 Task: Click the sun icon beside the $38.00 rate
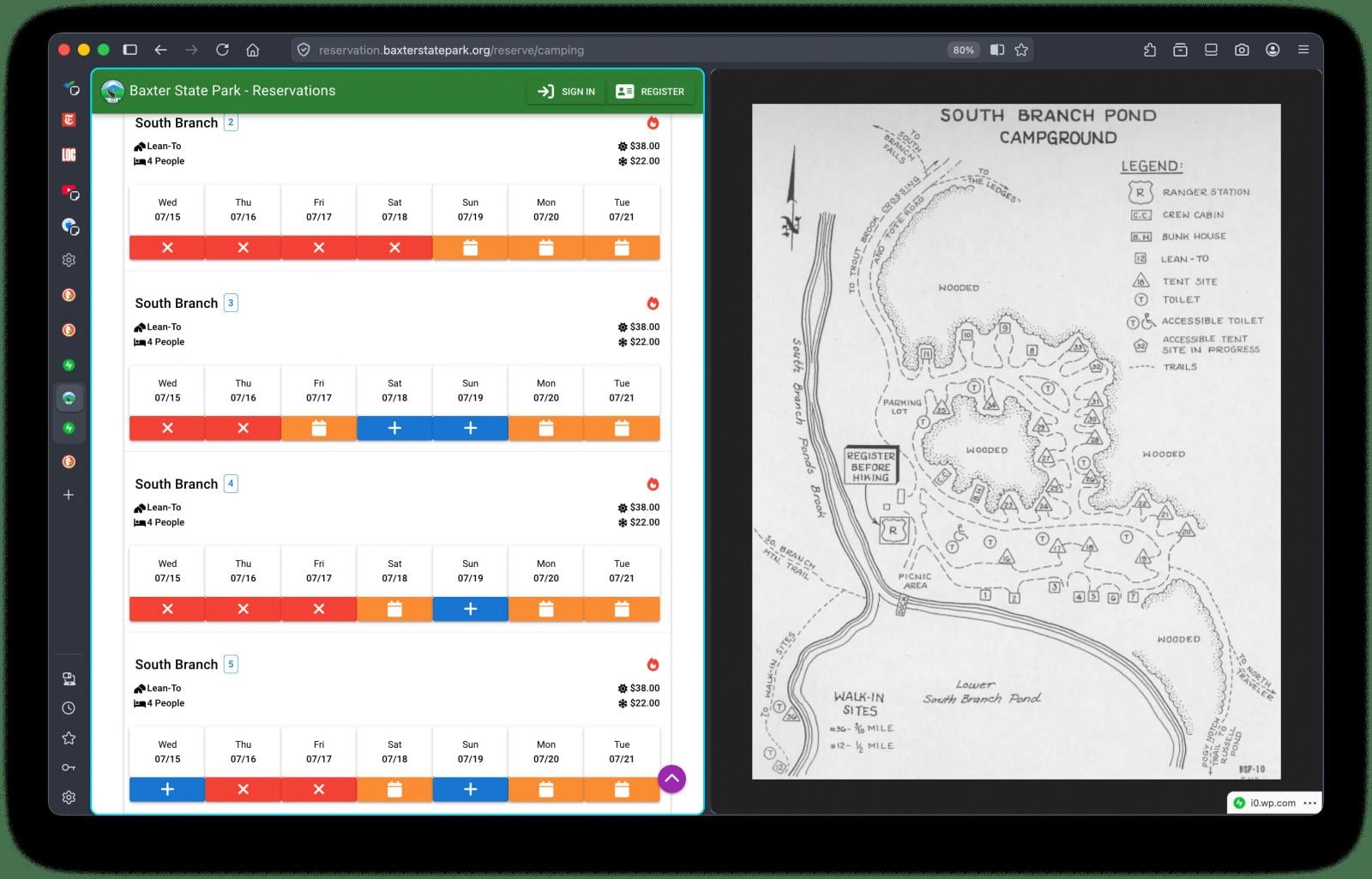[622, 146]
